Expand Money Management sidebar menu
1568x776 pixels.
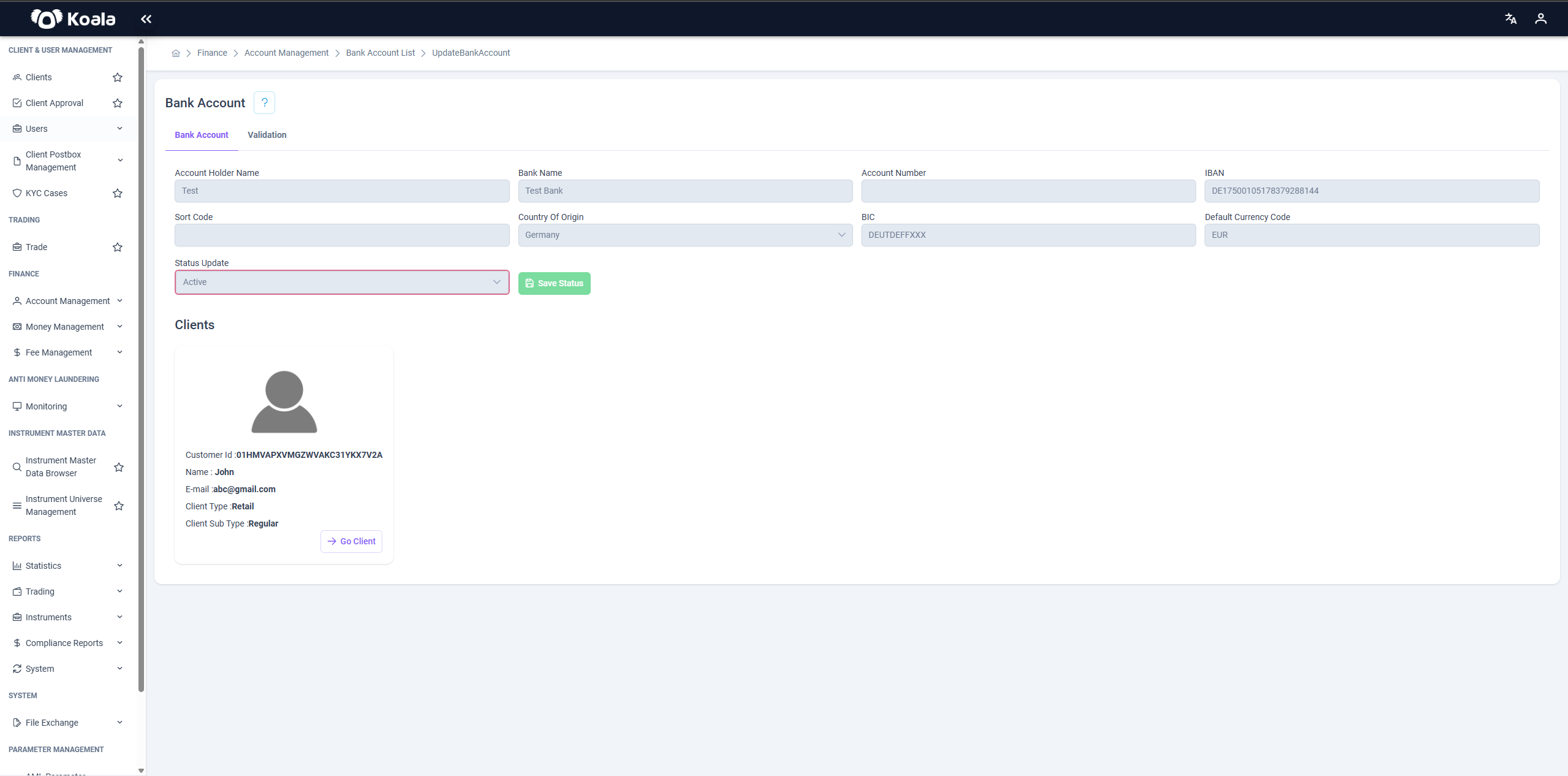click(67, 327)
